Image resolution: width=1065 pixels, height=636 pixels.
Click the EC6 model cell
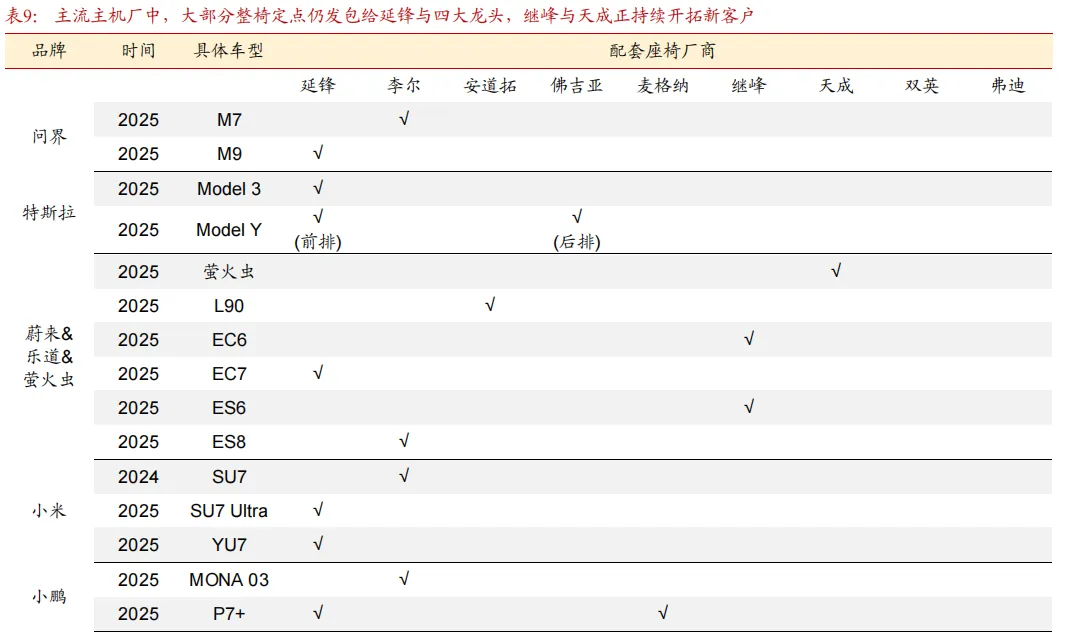pyautogui.click(x=229, y=340)
